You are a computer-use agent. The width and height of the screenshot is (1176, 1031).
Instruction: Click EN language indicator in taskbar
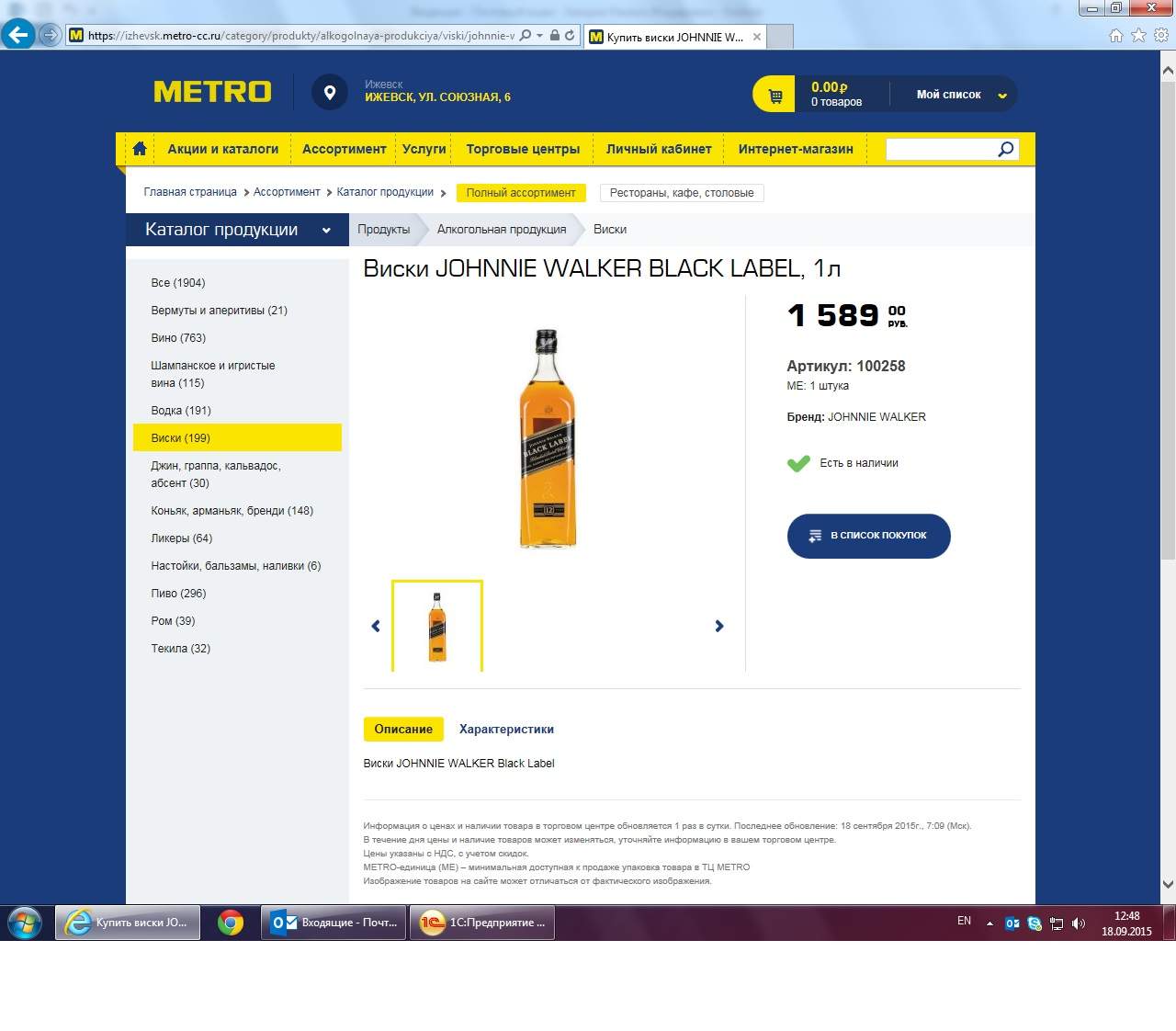[x=964, y=921]
